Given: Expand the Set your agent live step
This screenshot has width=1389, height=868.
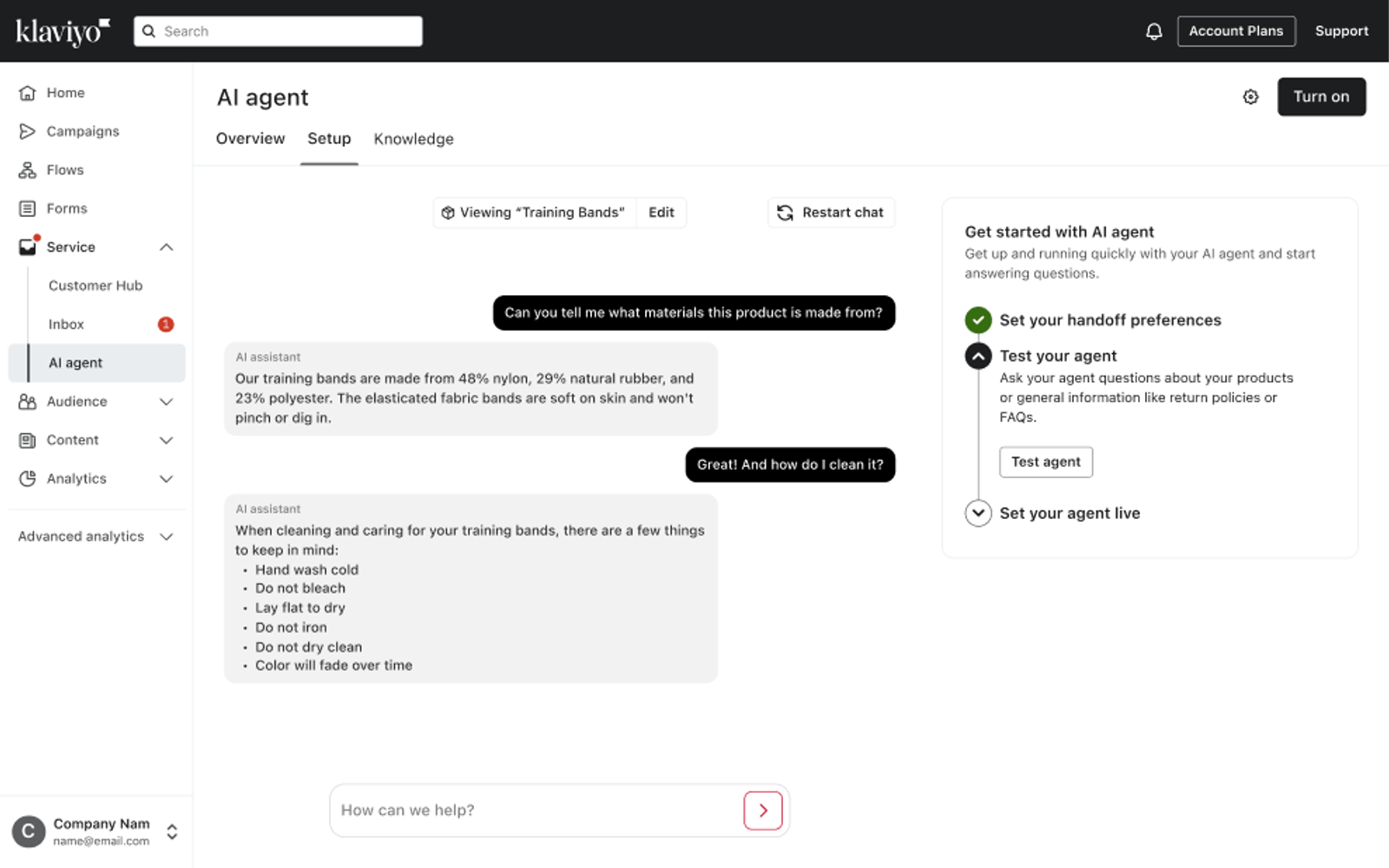Looking at the screenshot, I should (978, 513).
